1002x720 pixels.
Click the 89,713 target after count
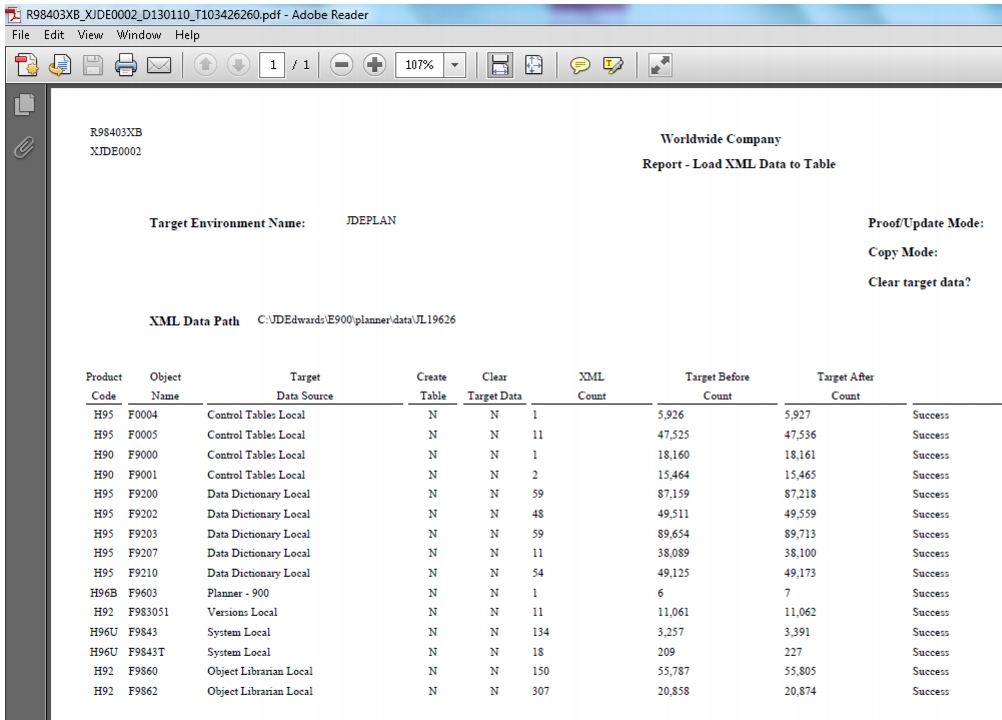(x=800, y=533)
